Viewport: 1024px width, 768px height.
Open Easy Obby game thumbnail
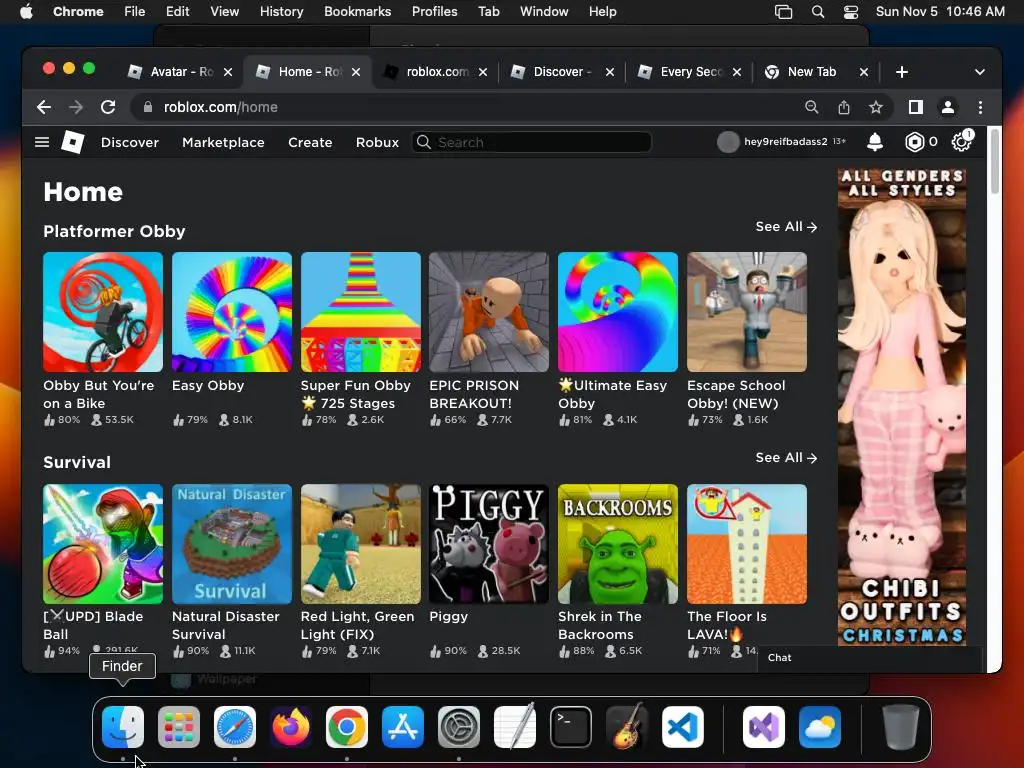click(232, 312)
